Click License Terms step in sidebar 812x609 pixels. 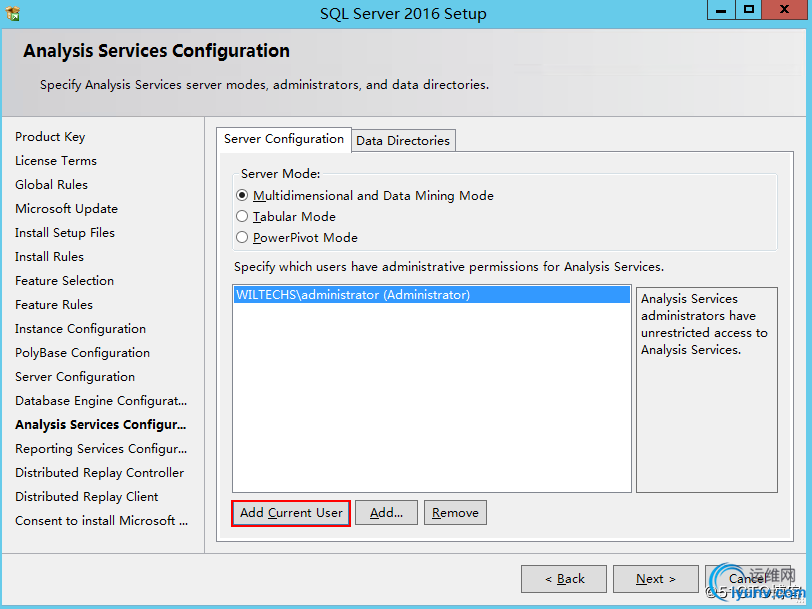pyautogui.click(x=56, y=161)
